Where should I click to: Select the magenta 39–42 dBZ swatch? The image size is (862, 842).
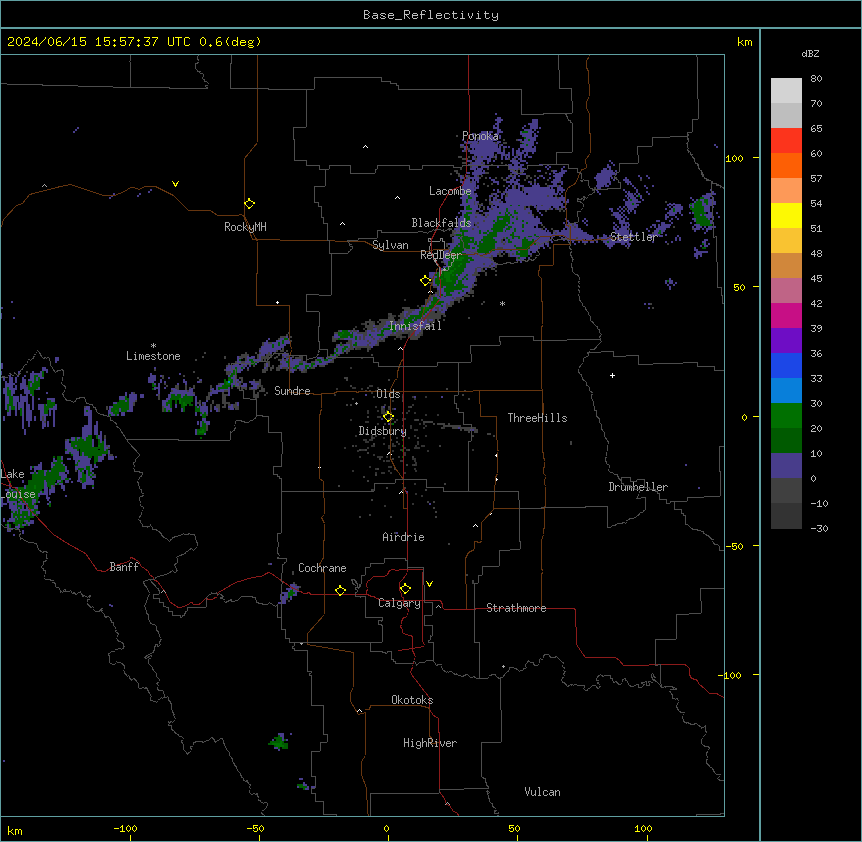(786, 315)
